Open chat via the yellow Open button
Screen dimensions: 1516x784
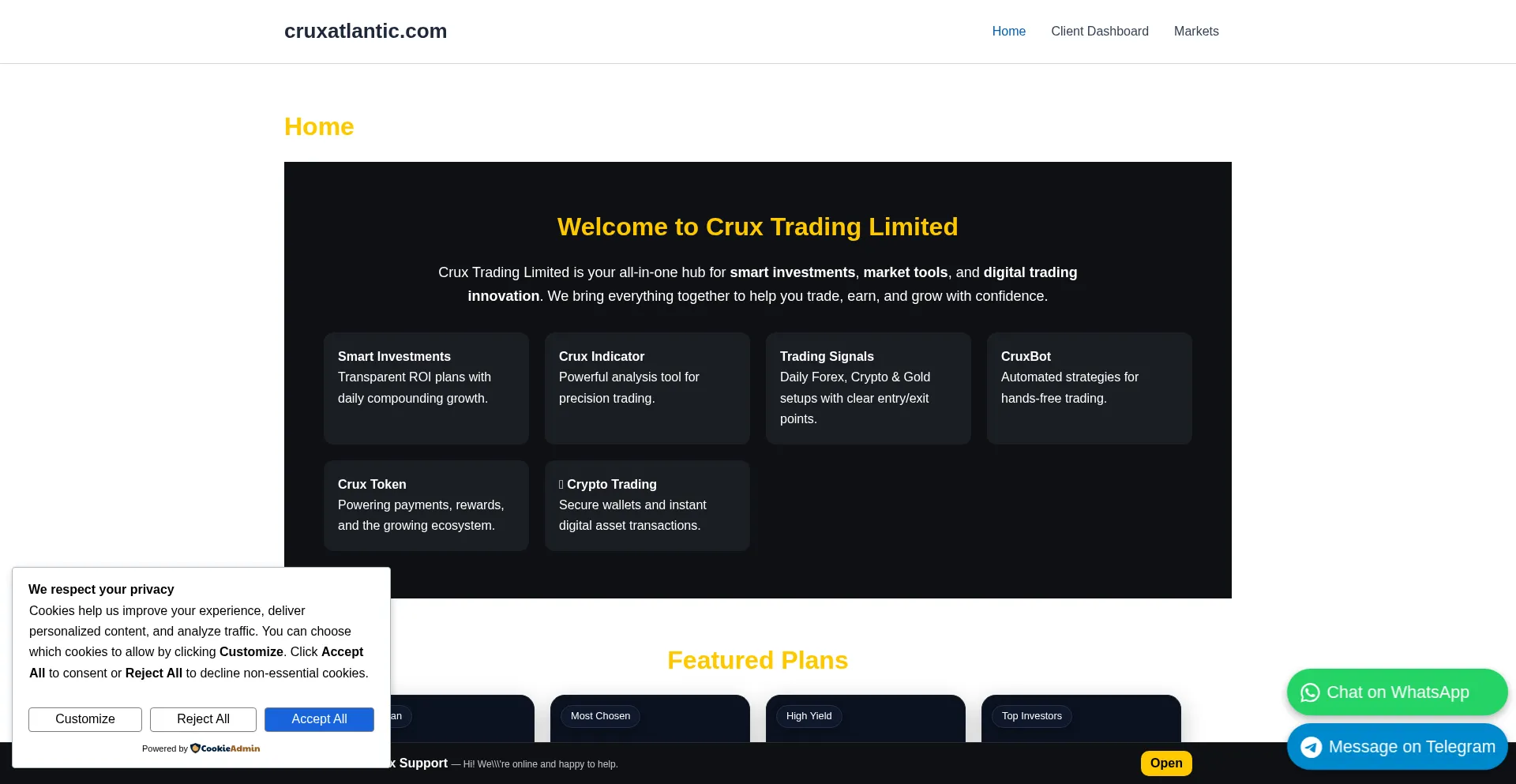tap(1166, 763)
